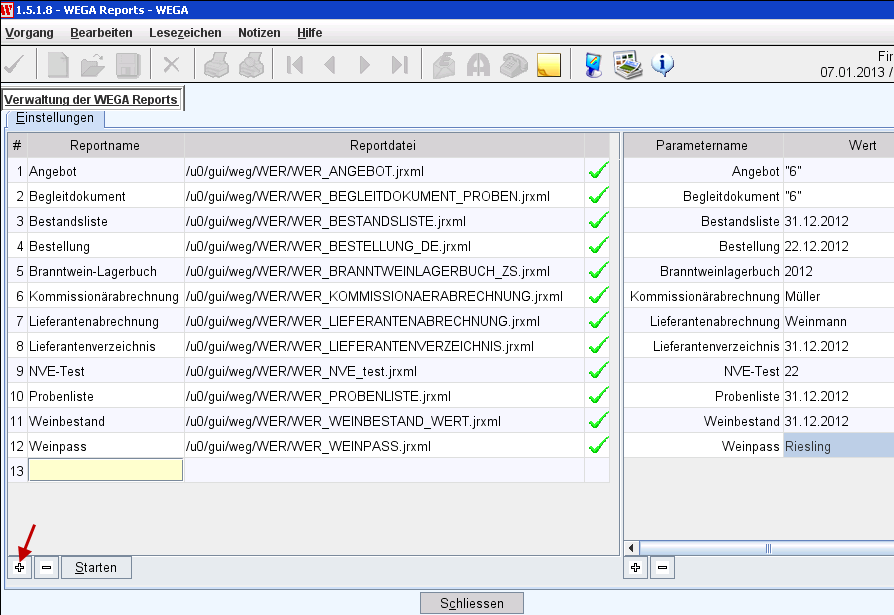Screen dimensions: 894x615
Task: Click the plus button under the report list
Action: 19,568
